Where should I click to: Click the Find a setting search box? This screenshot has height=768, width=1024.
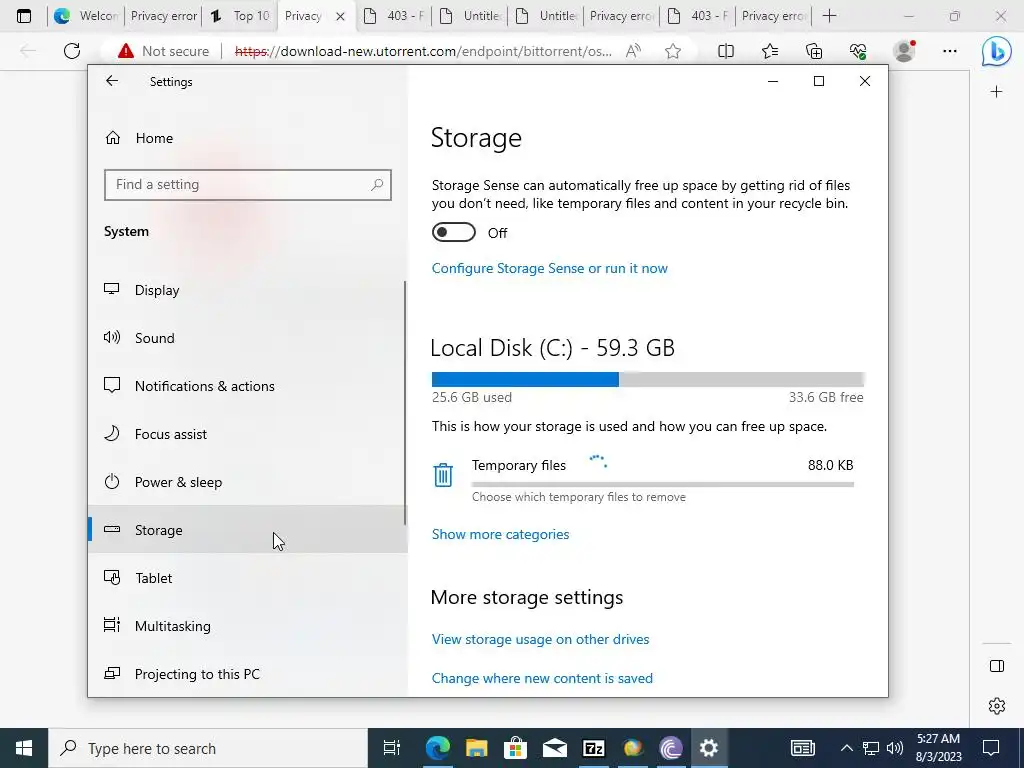coord(248,185)
